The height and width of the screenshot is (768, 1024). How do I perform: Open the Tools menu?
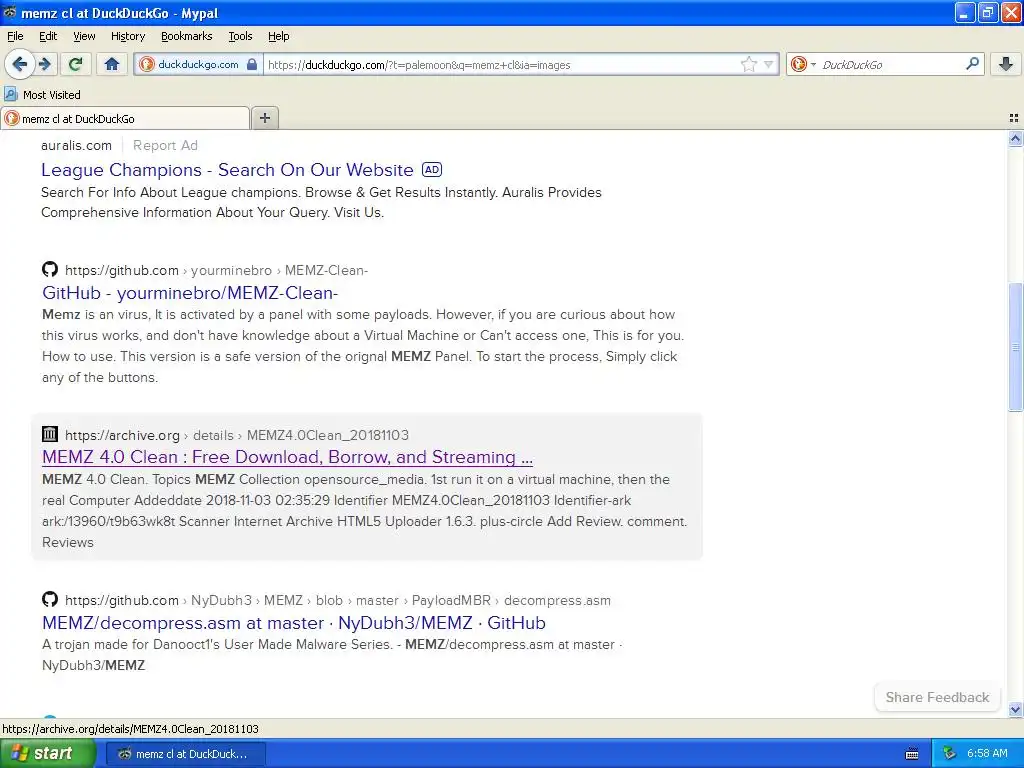(240, 37)
